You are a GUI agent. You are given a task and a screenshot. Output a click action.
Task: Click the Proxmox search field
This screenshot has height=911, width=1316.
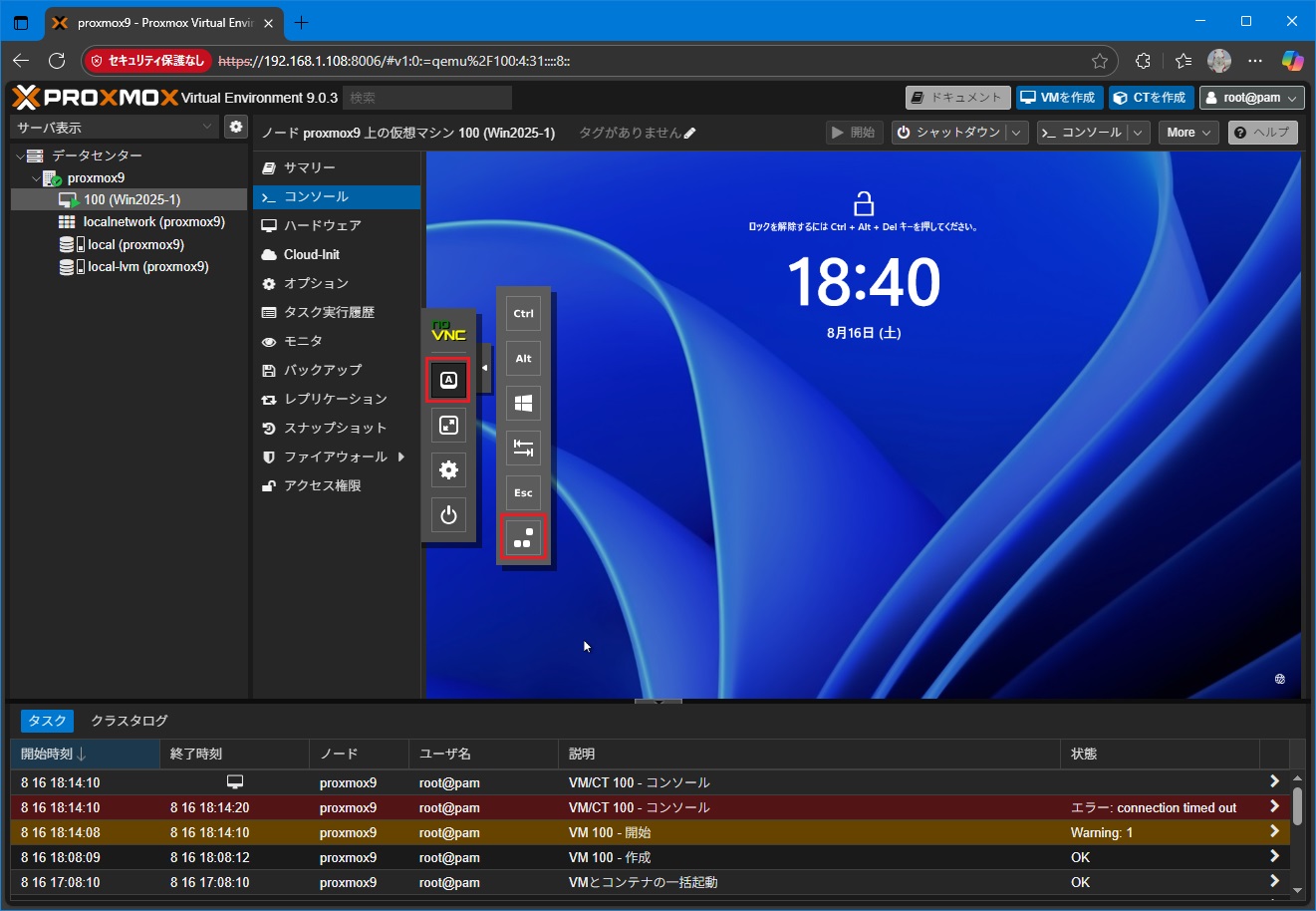coord(427,98)
